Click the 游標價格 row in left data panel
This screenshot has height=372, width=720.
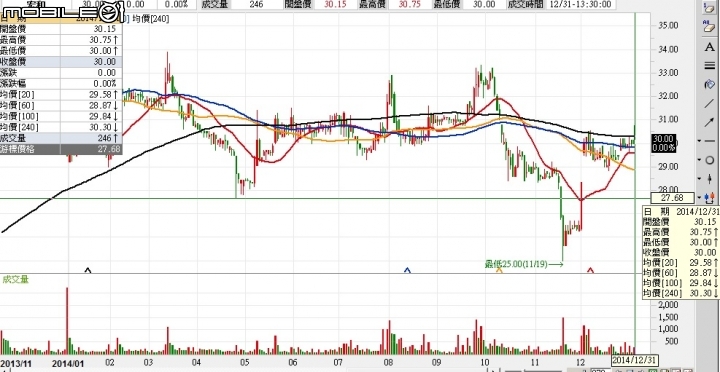coord(61,149)
